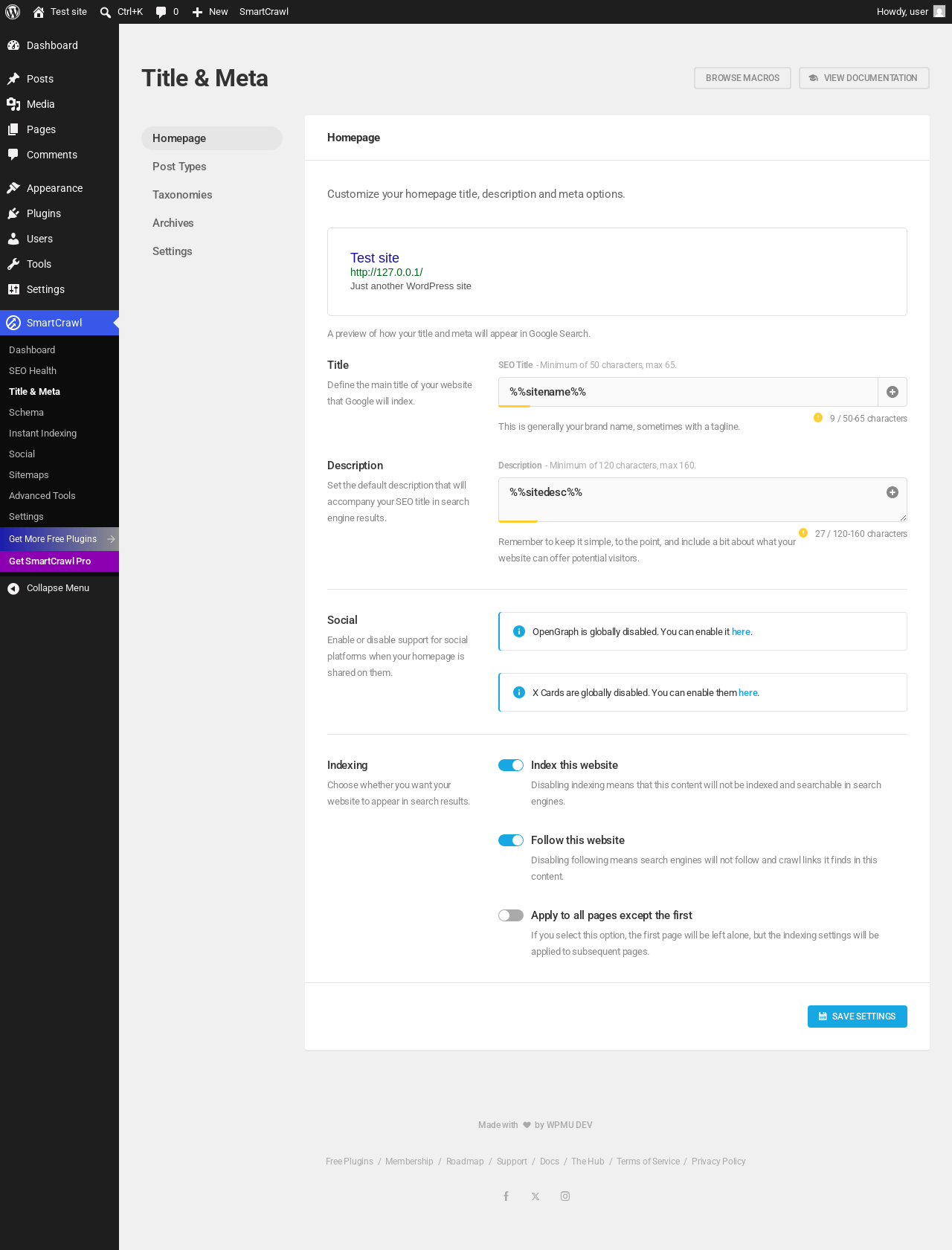The width and height of the screenshot is (952, 1250).
Task: Open the Title & Meta Settings tab
Action: point(212,251)
